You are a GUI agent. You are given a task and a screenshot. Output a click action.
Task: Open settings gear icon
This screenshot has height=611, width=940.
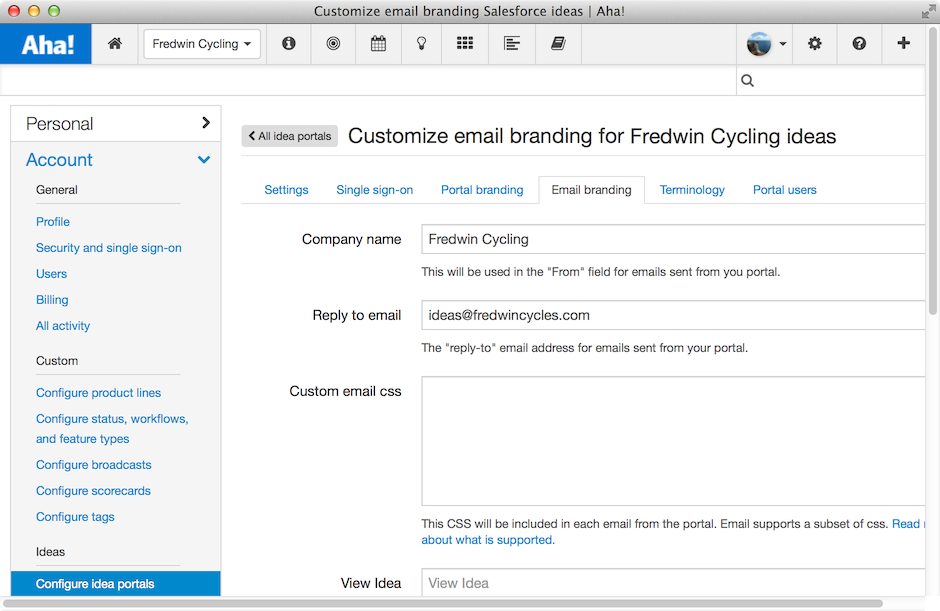814,43
